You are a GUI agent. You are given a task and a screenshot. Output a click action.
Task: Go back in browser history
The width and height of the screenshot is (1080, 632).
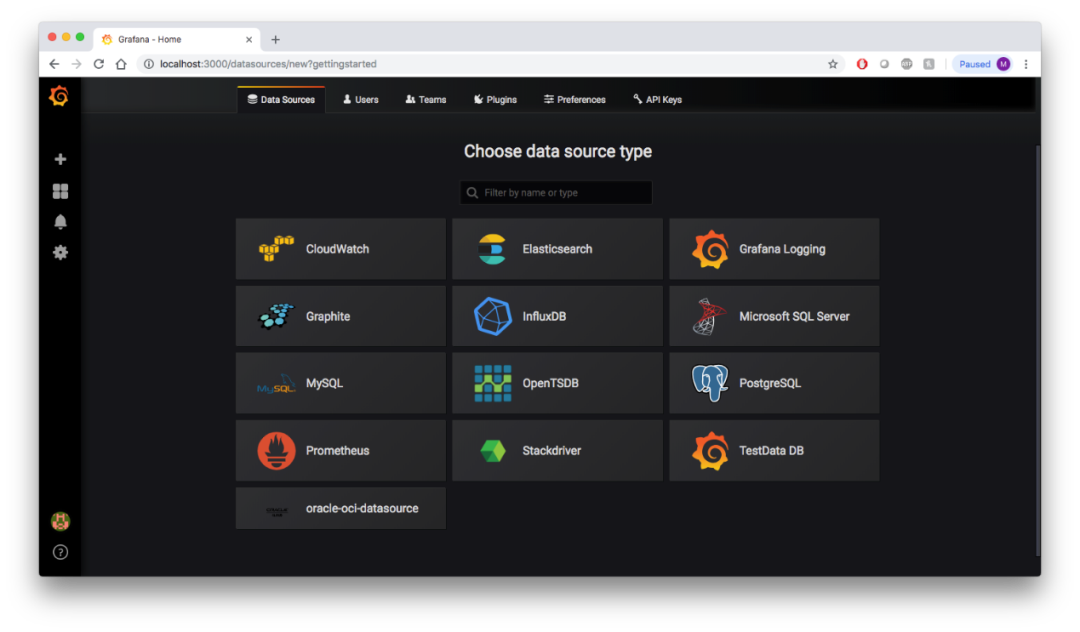54,64
